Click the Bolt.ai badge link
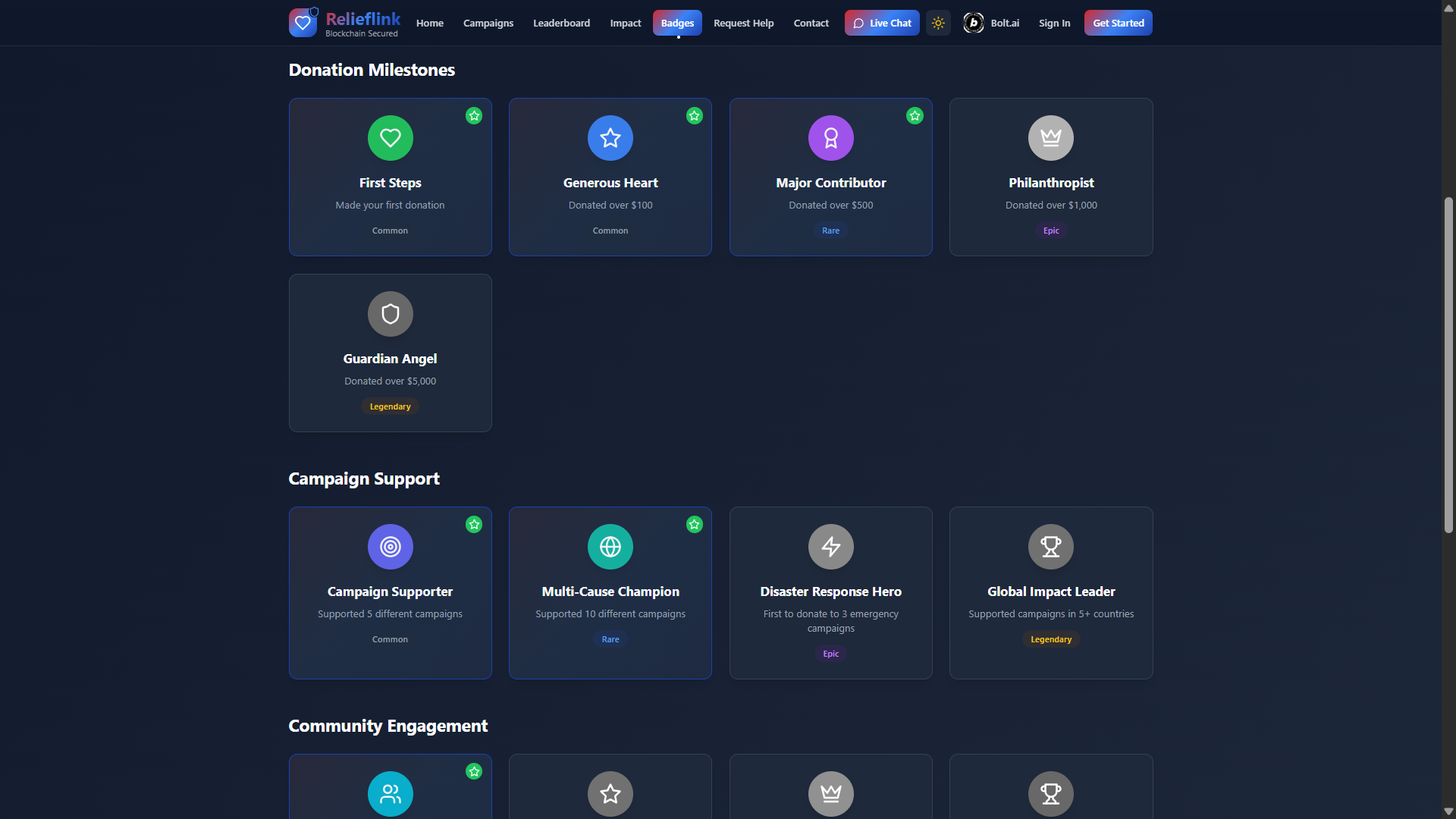 pos(991,23)
